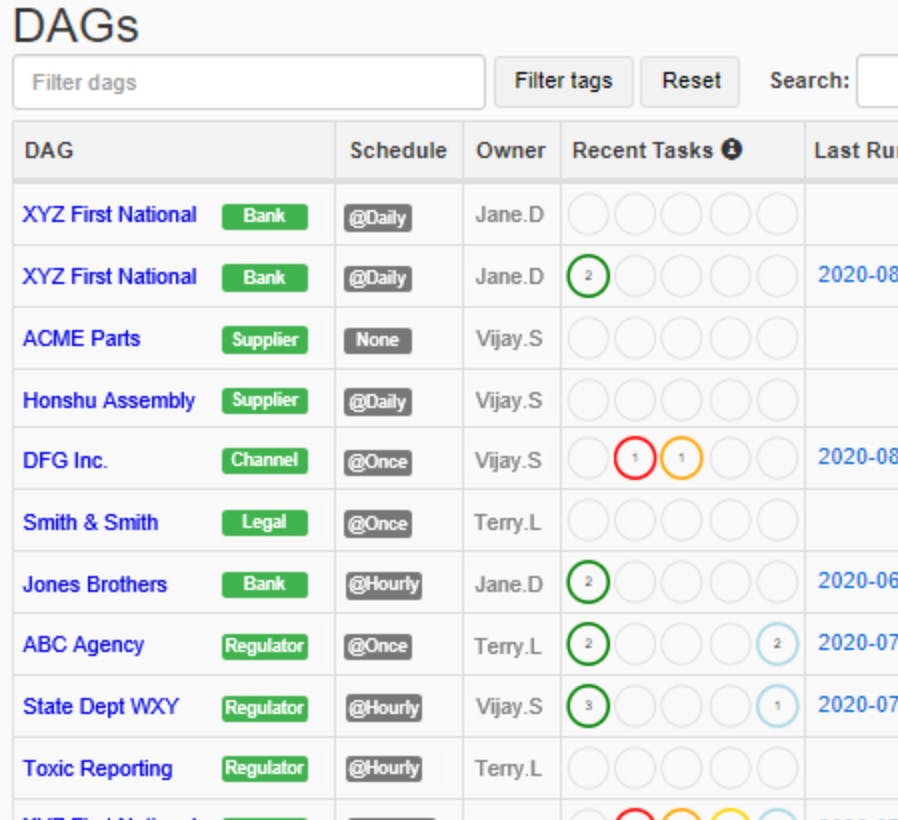Image resolution: width=898 pixels, height=820 pixels.
Task: Select the Legal tag on Smith & Smith
Action: click(x=265, y=522)
